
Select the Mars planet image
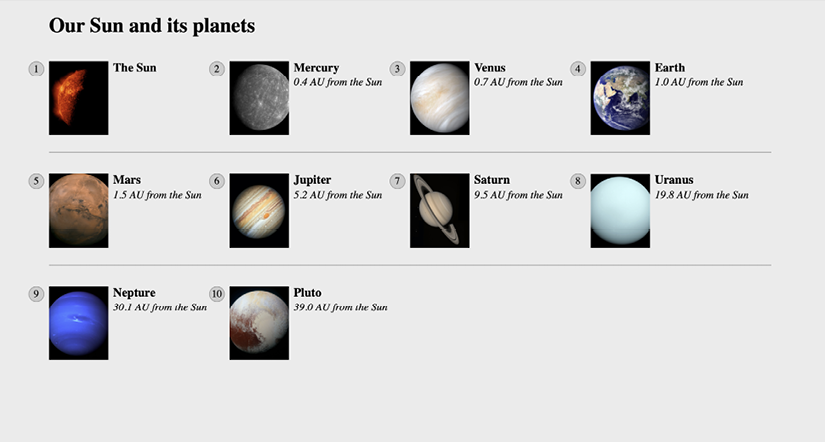click(x=78, y=210)
